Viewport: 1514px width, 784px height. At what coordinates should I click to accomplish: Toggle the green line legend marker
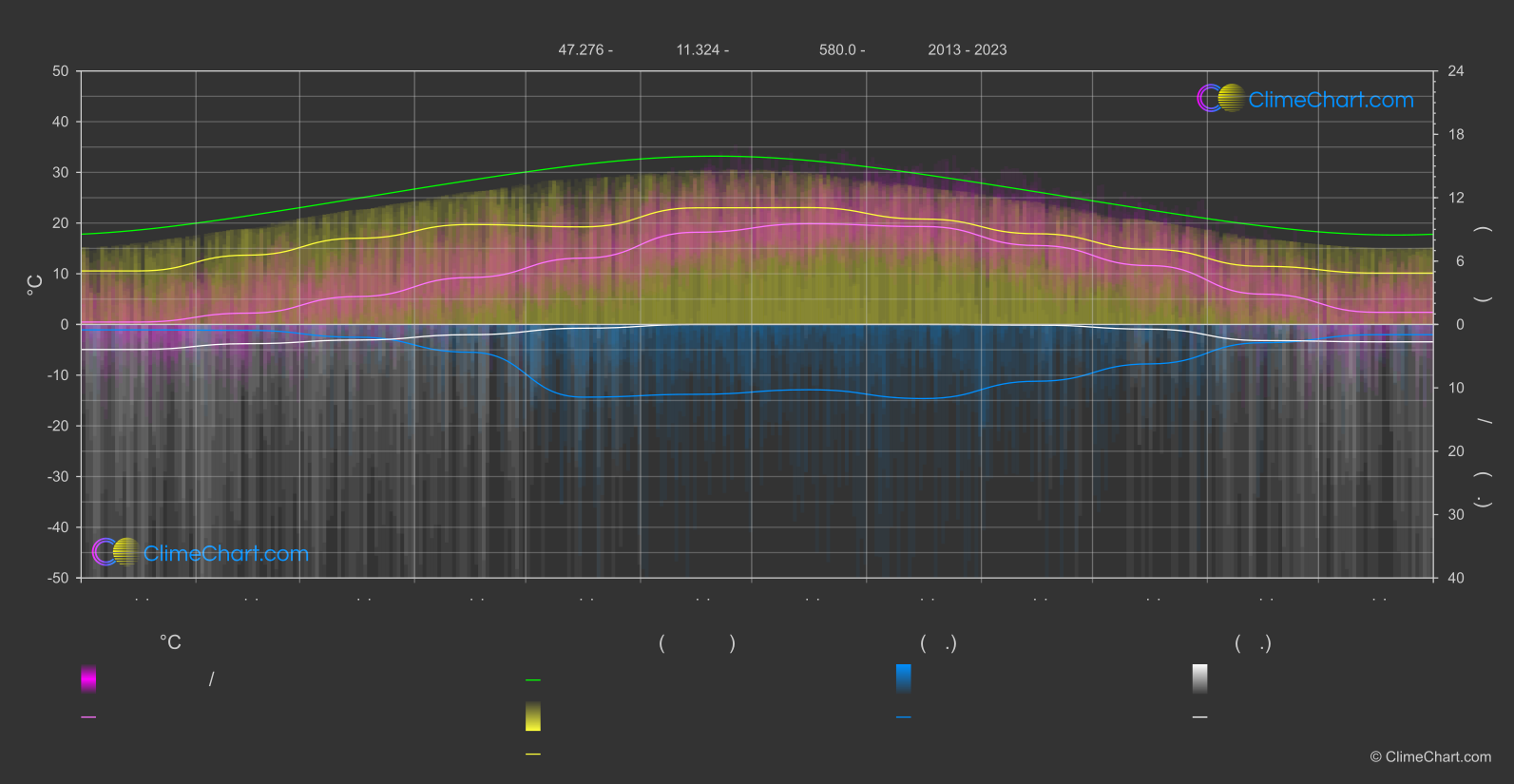pyautogui.click(x=533, y=680)
